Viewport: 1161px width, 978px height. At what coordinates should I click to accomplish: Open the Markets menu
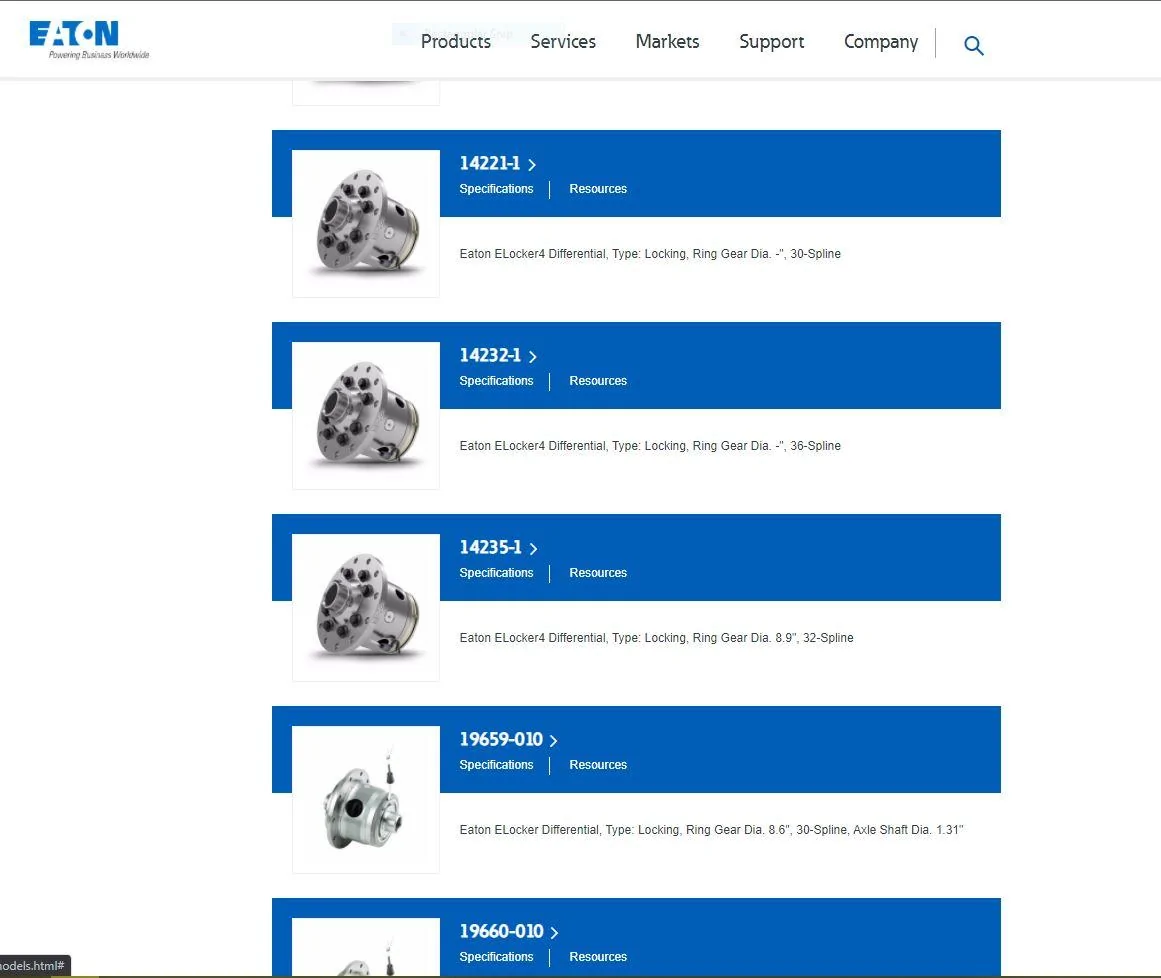(x=667, y=41)
